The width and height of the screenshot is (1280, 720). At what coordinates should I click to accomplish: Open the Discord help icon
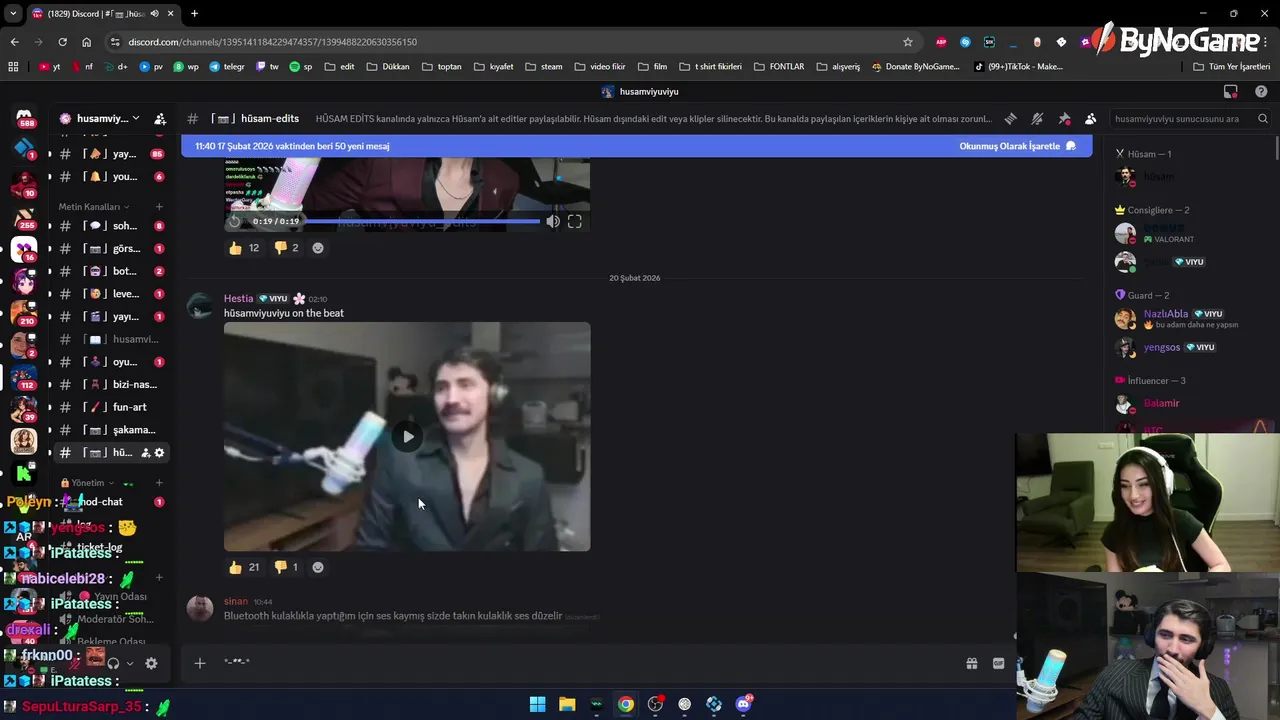[1261, 91]
